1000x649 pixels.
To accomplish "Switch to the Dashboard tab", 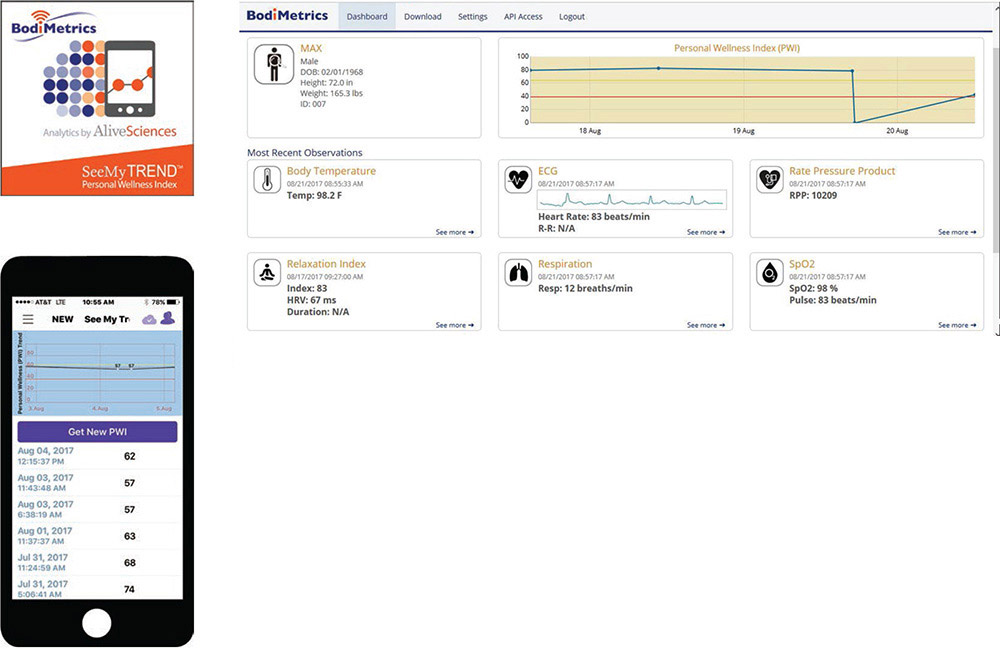I will [x=367, y=17].
